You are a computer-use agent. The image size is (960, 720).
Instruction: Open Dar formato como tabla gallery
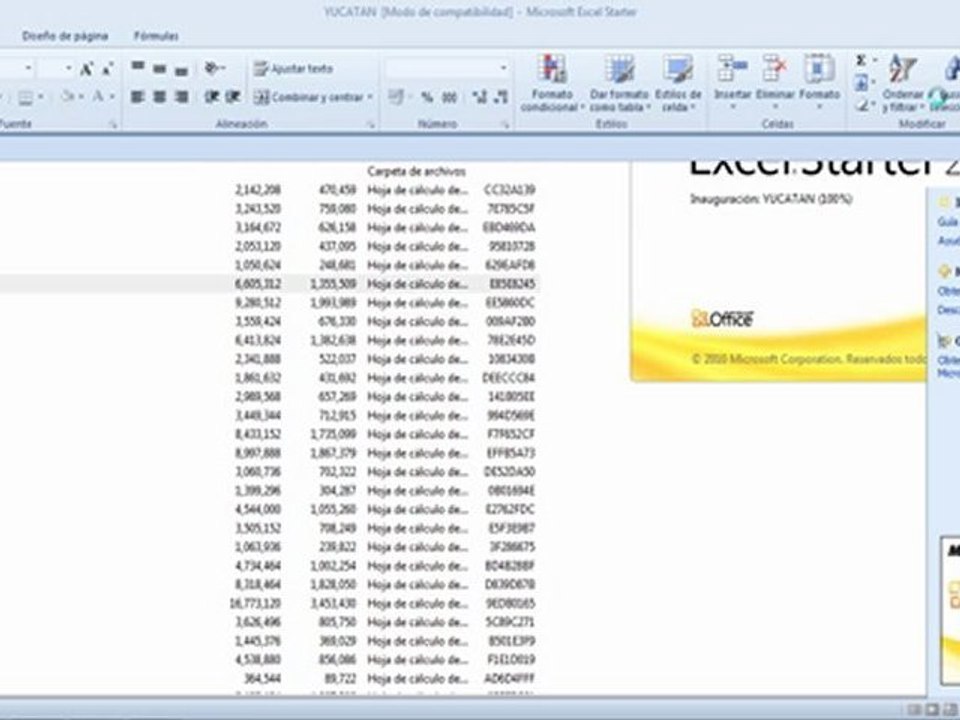(x=619, y=83)
